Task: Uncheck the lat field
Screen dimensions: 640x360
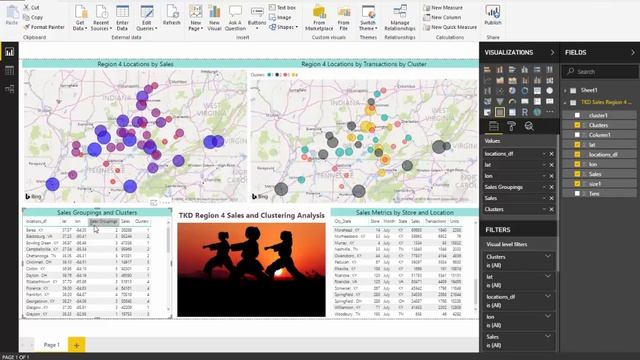Action: (577, 144)
